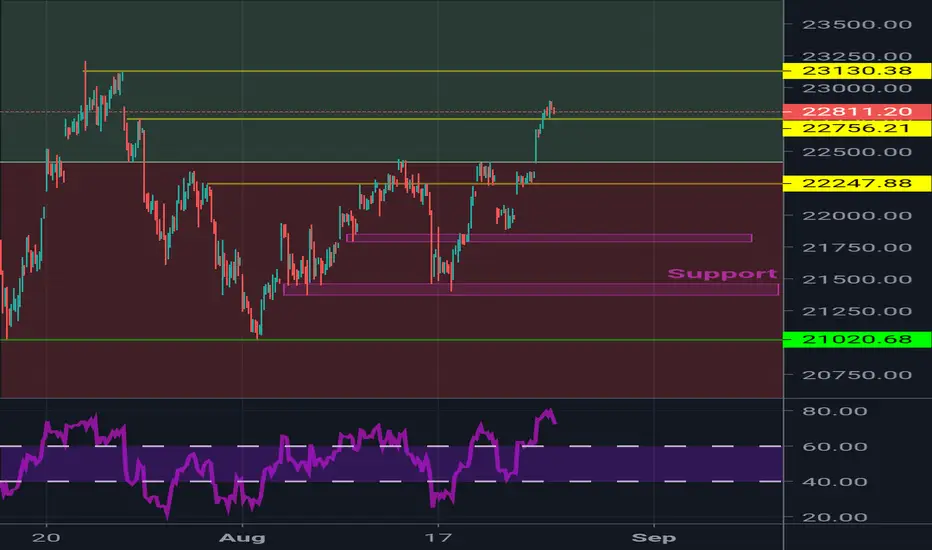Viewport: 932px width, 550px height.
Task: Click the red 22811.20 current price label
Action: tap(857, 111)
